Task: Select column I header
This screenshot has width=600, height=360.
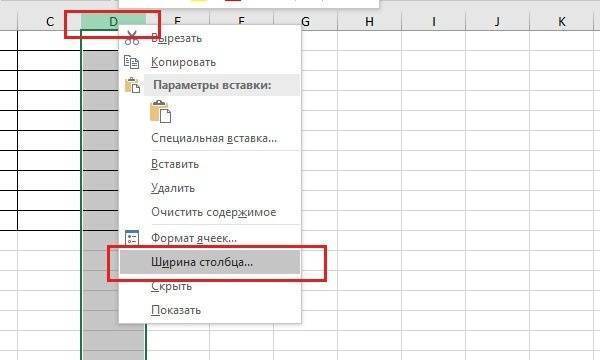Action: 434,21
